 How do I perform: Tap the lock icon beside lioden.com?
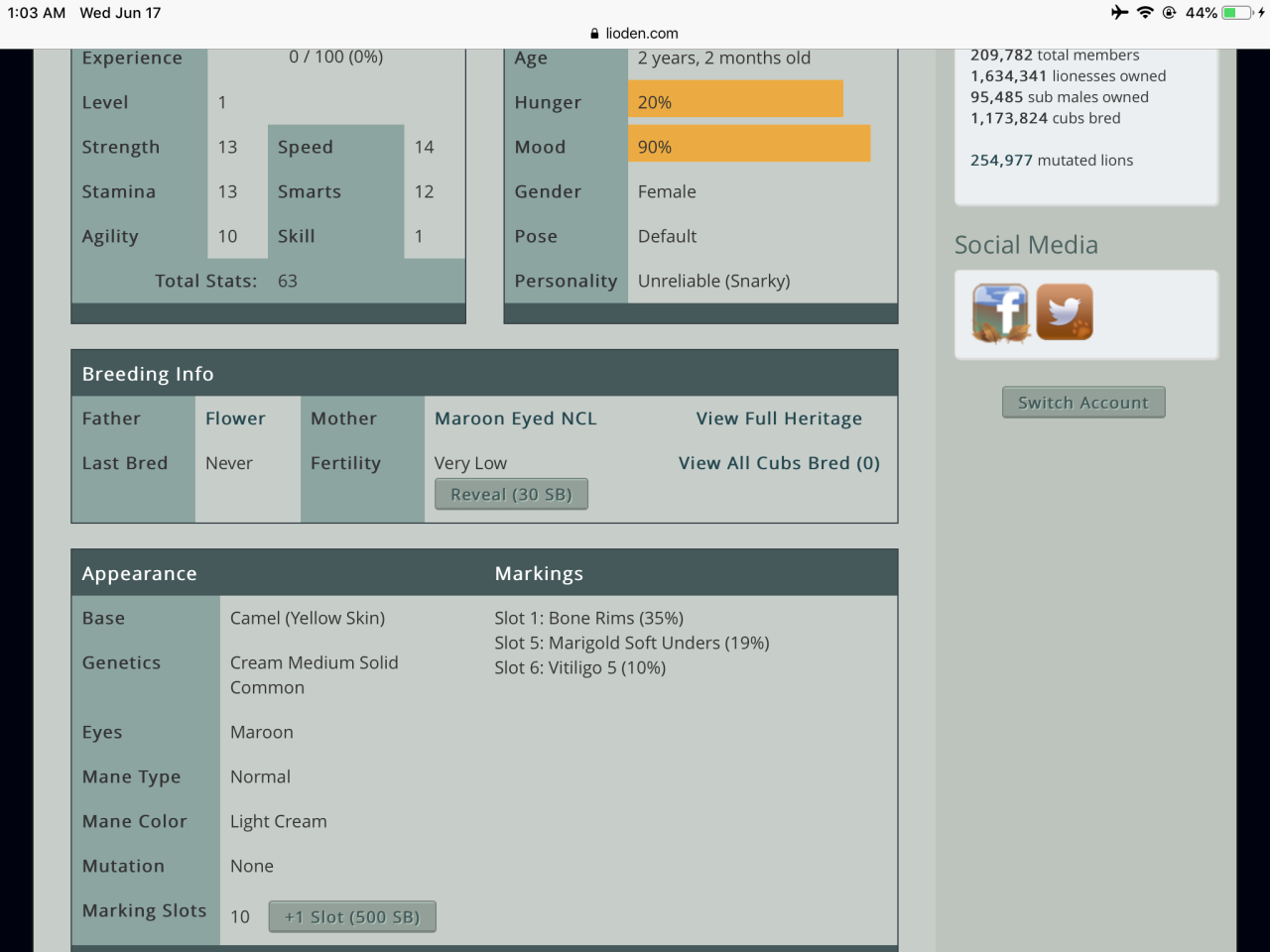594,34
